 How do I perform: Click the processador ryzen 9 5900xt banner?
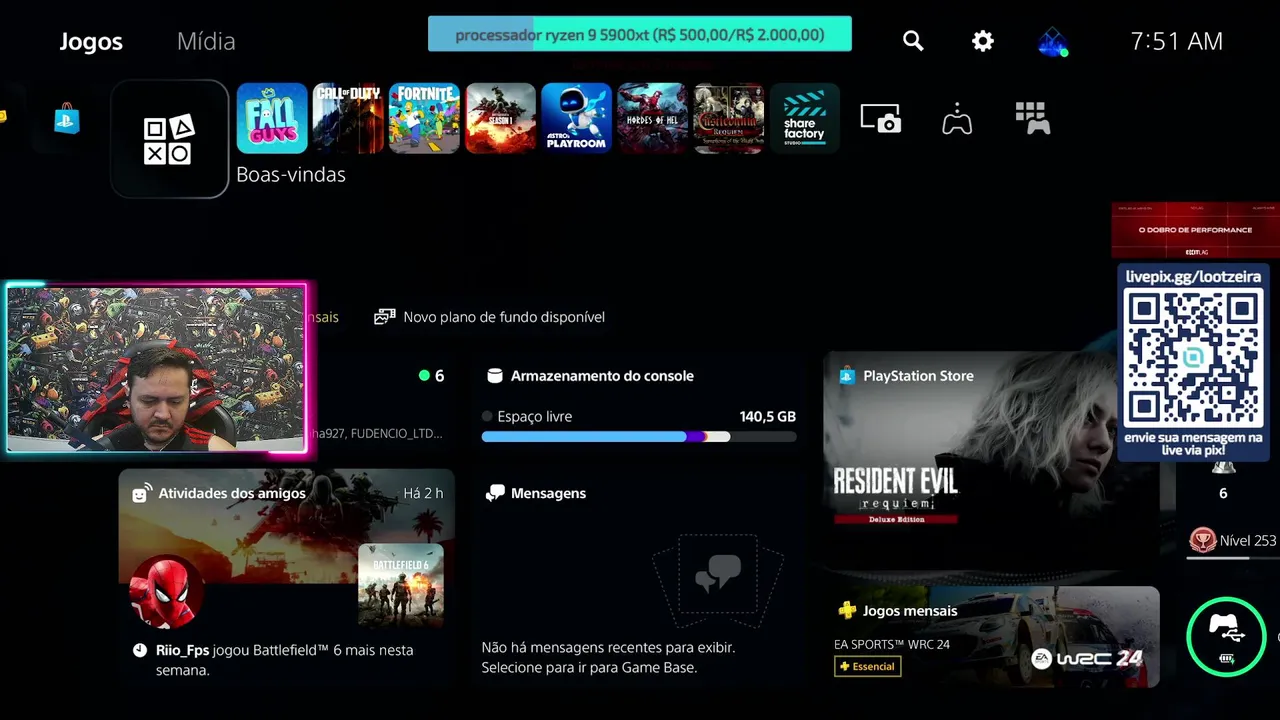pyautogui.click(x=640, y=34)
